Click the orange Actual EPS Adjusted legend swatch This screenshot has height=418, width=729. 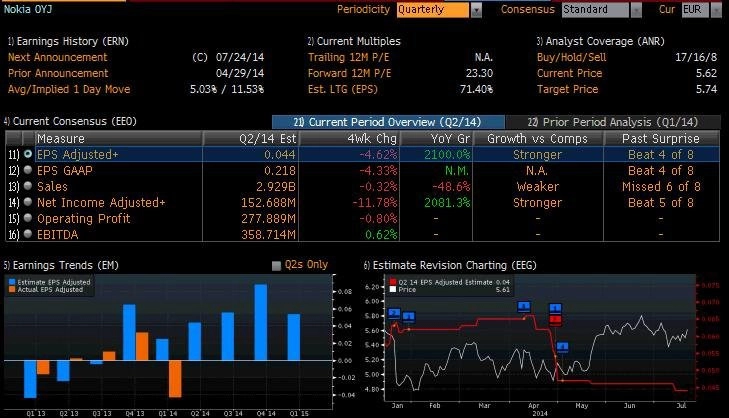click(12, 289)
